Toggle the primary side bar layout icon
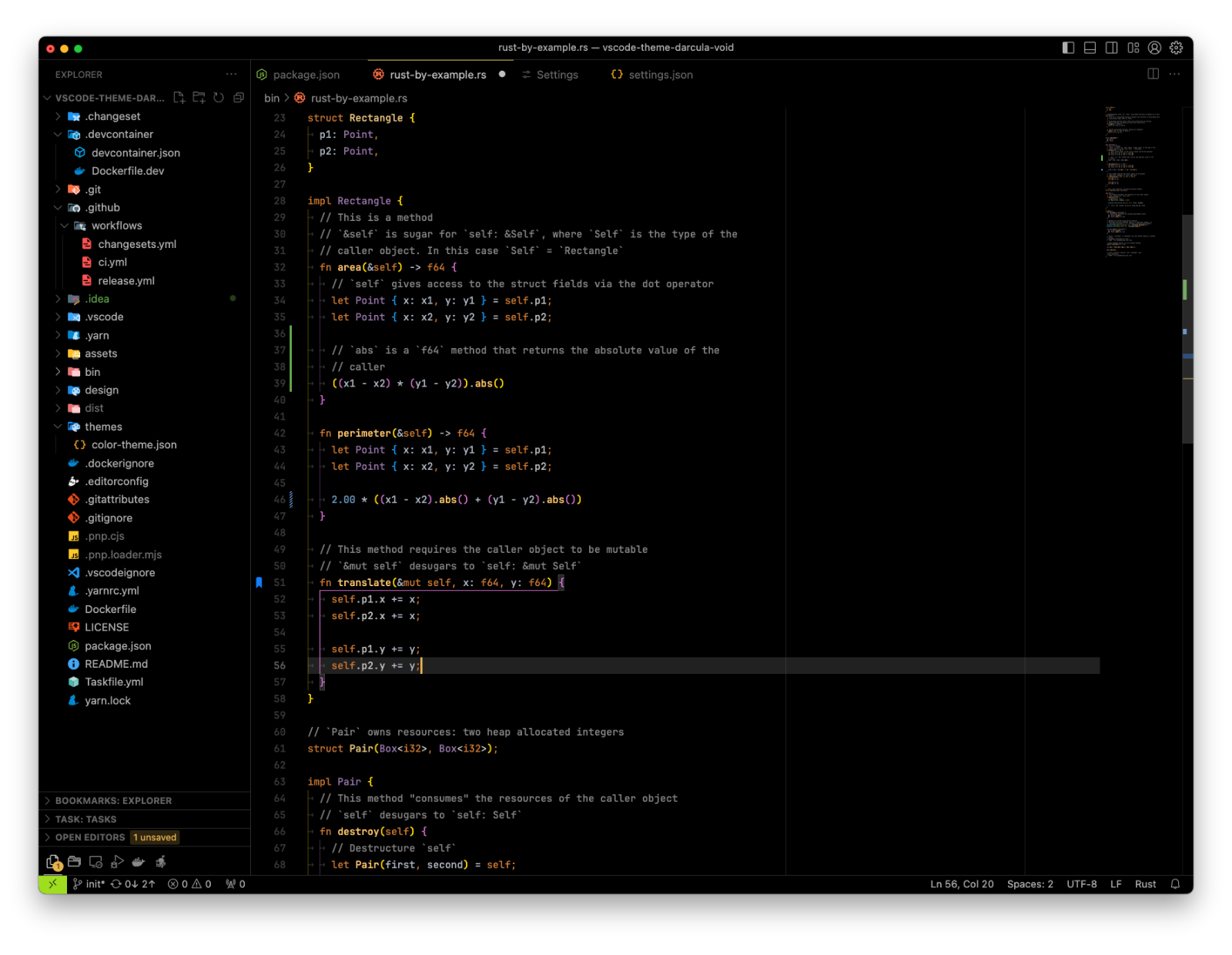 [x=1068, y=48]
